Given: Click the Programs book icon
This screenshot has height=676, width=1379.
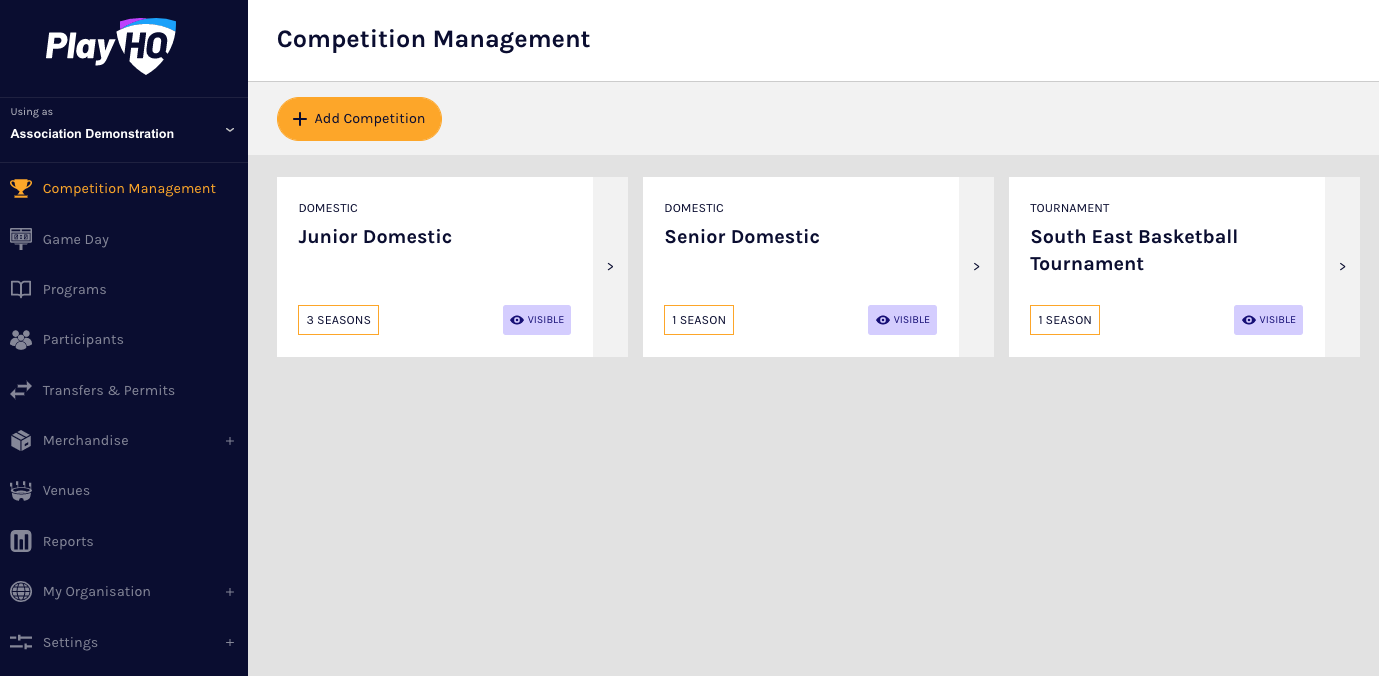Looking at the screenshot, I should [x=21, y=289].
